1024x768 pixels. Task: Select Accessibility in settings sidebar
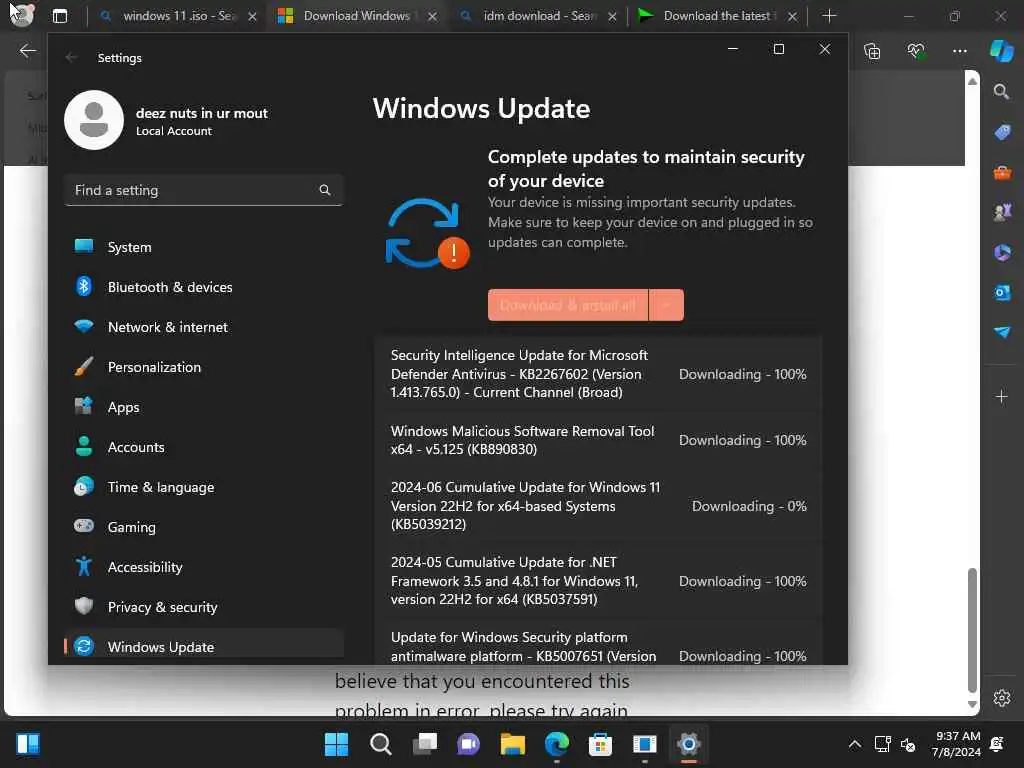(x=204, y=567)
